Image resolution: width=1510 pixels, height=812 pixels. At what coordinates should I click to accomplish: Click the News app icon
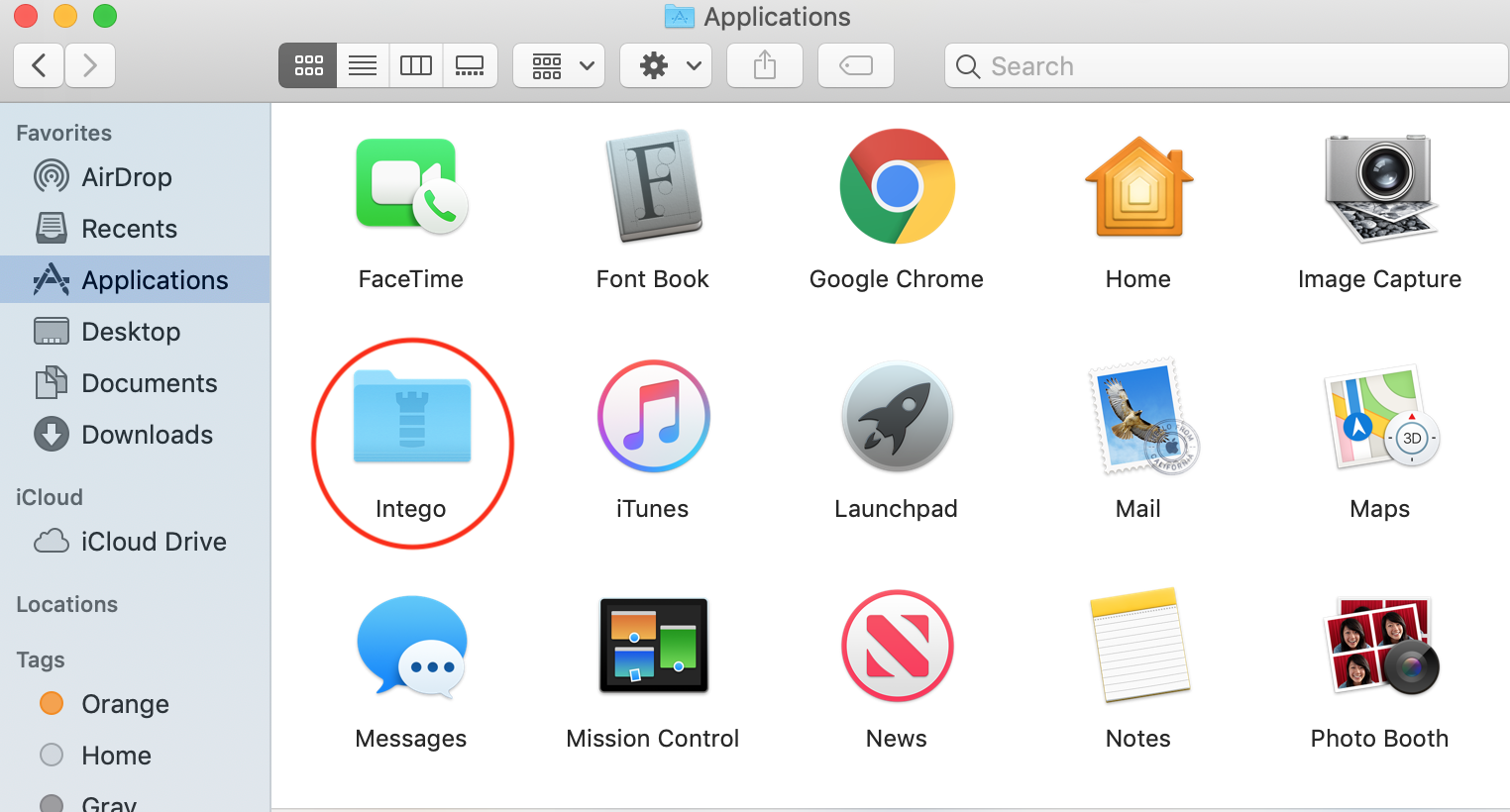coord(897,646)
